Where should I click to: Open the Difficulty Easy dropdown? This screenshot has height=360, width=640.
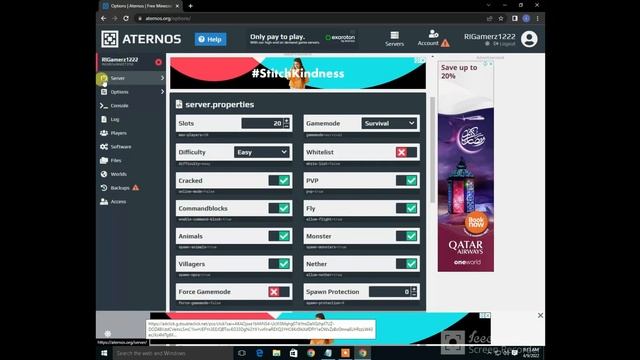[262, 152]
